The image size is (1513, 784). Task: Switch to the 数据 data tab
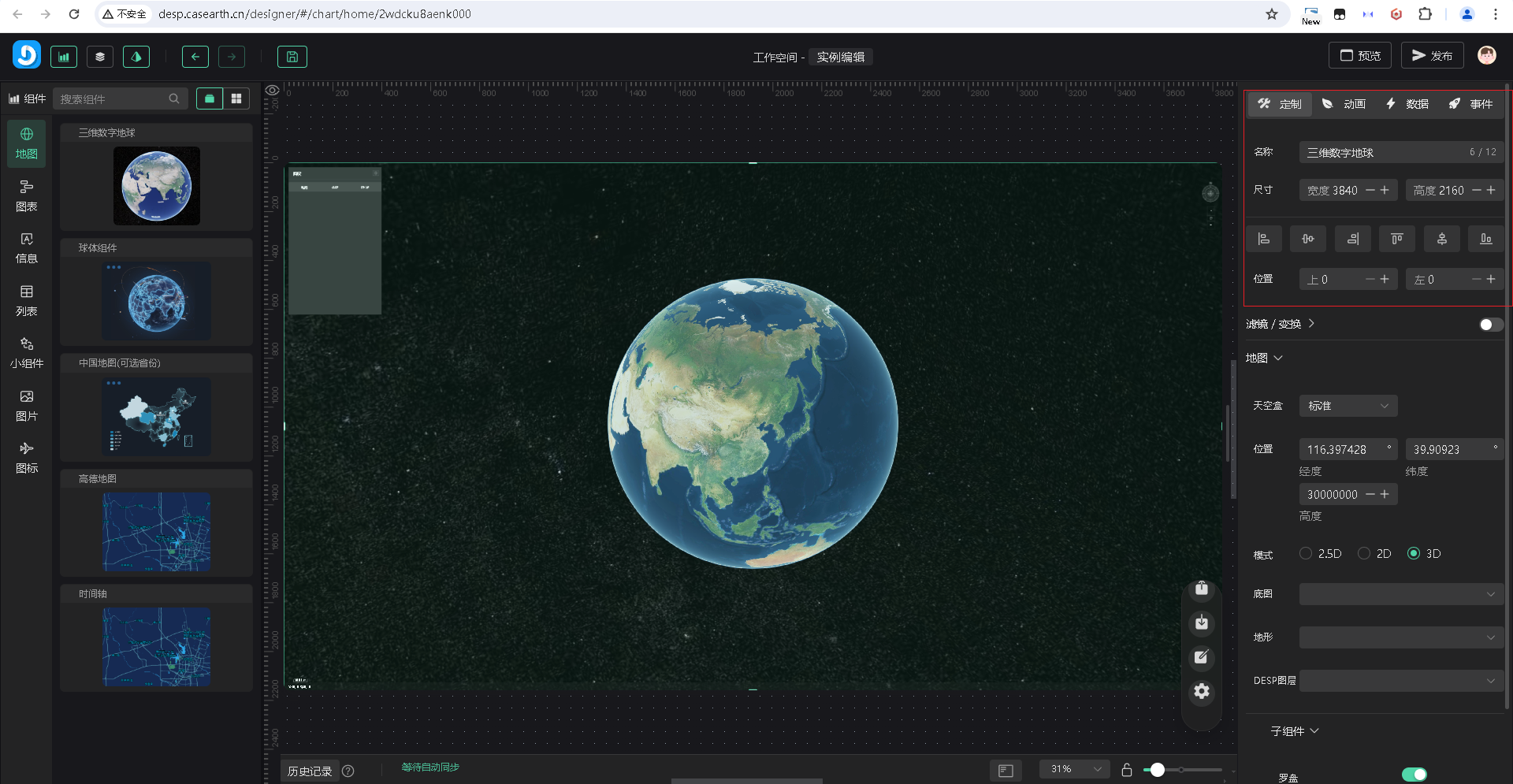pos(1407,104)
